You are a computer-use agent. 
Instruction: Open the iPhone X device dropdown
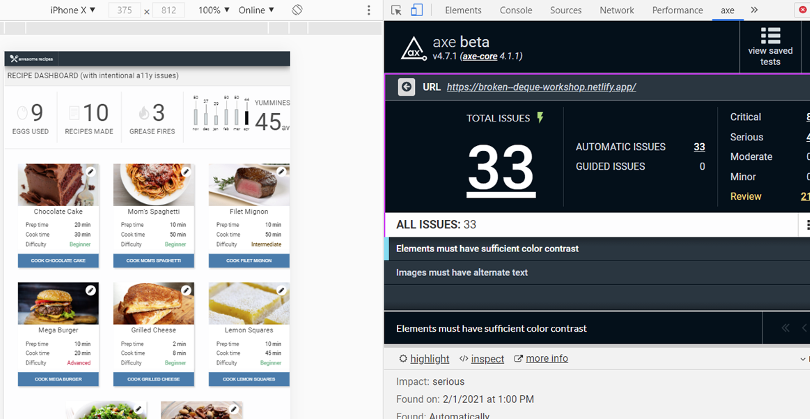coord(72,10)
